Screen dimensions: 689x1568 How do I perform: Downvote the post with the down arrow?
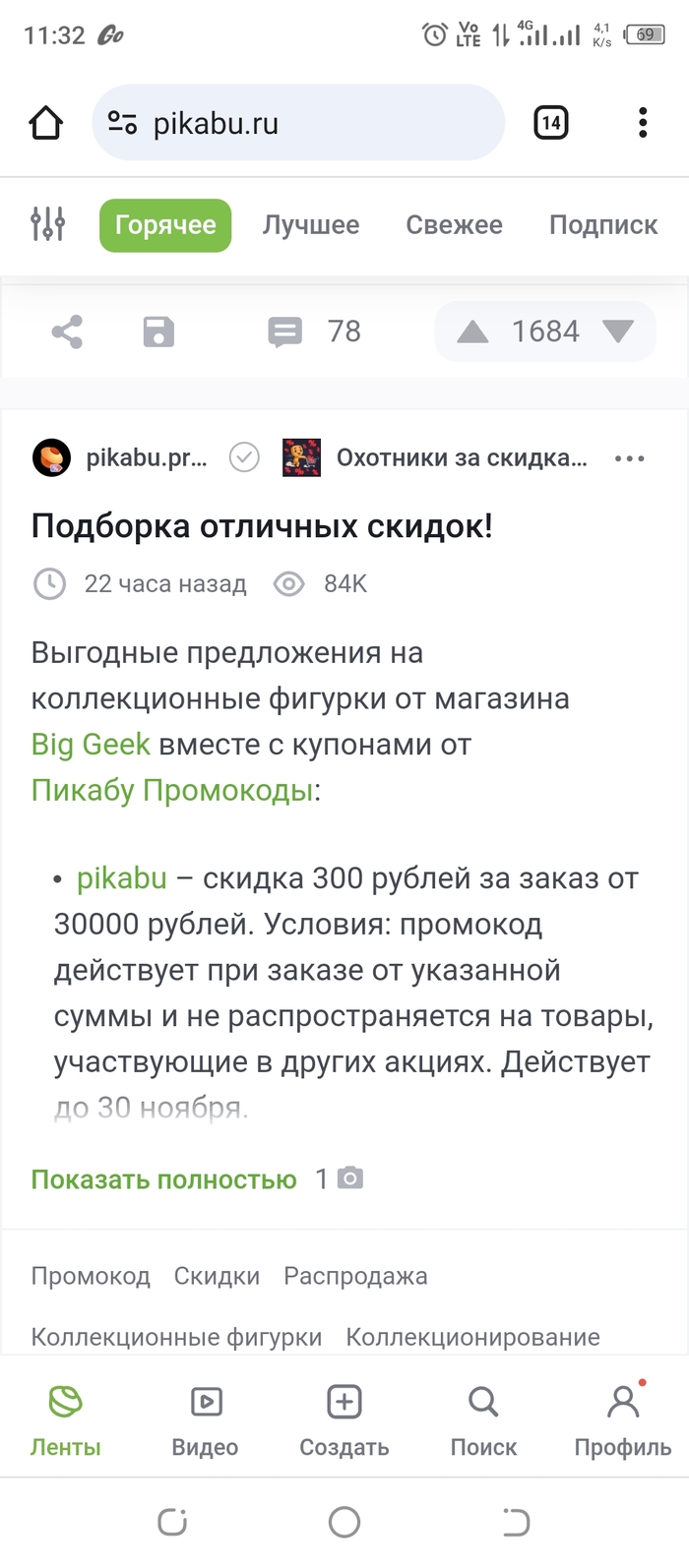(618, 332)
